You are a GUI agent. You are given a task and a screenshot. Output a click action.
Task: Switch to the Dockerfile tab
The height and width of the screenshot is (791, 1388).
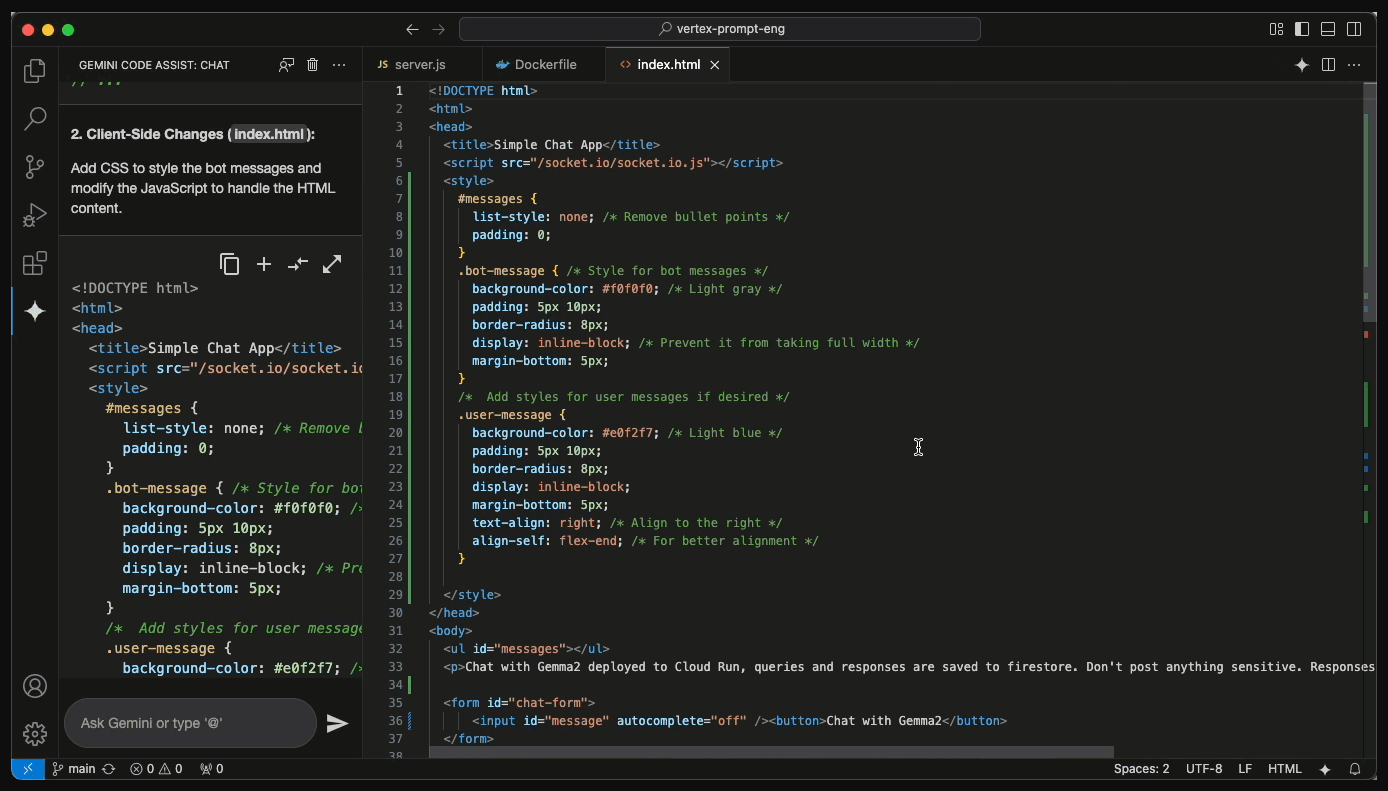pos(544,65)
